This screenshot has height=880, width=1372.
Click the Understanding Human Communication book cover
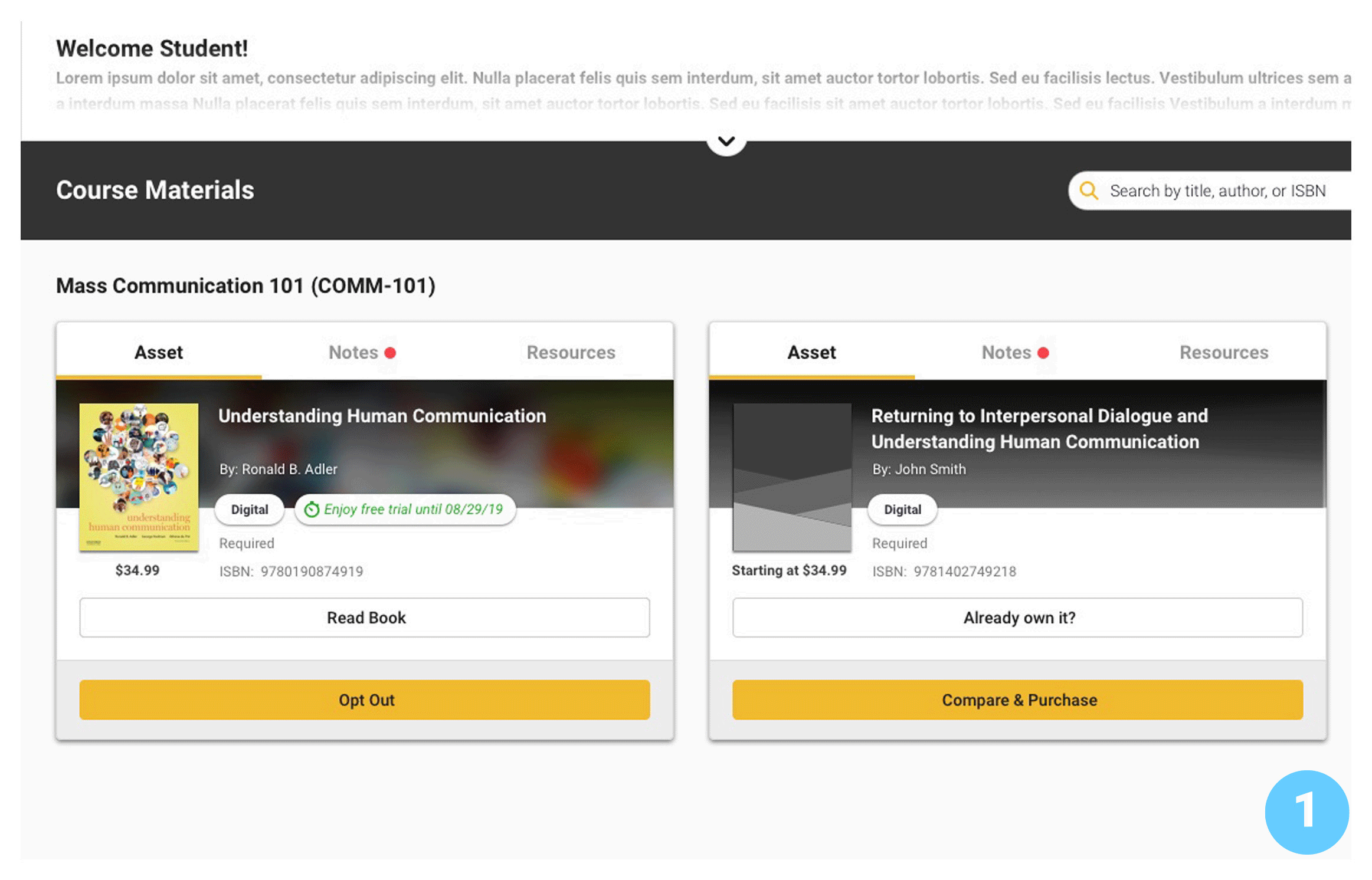tap(139, 477)
